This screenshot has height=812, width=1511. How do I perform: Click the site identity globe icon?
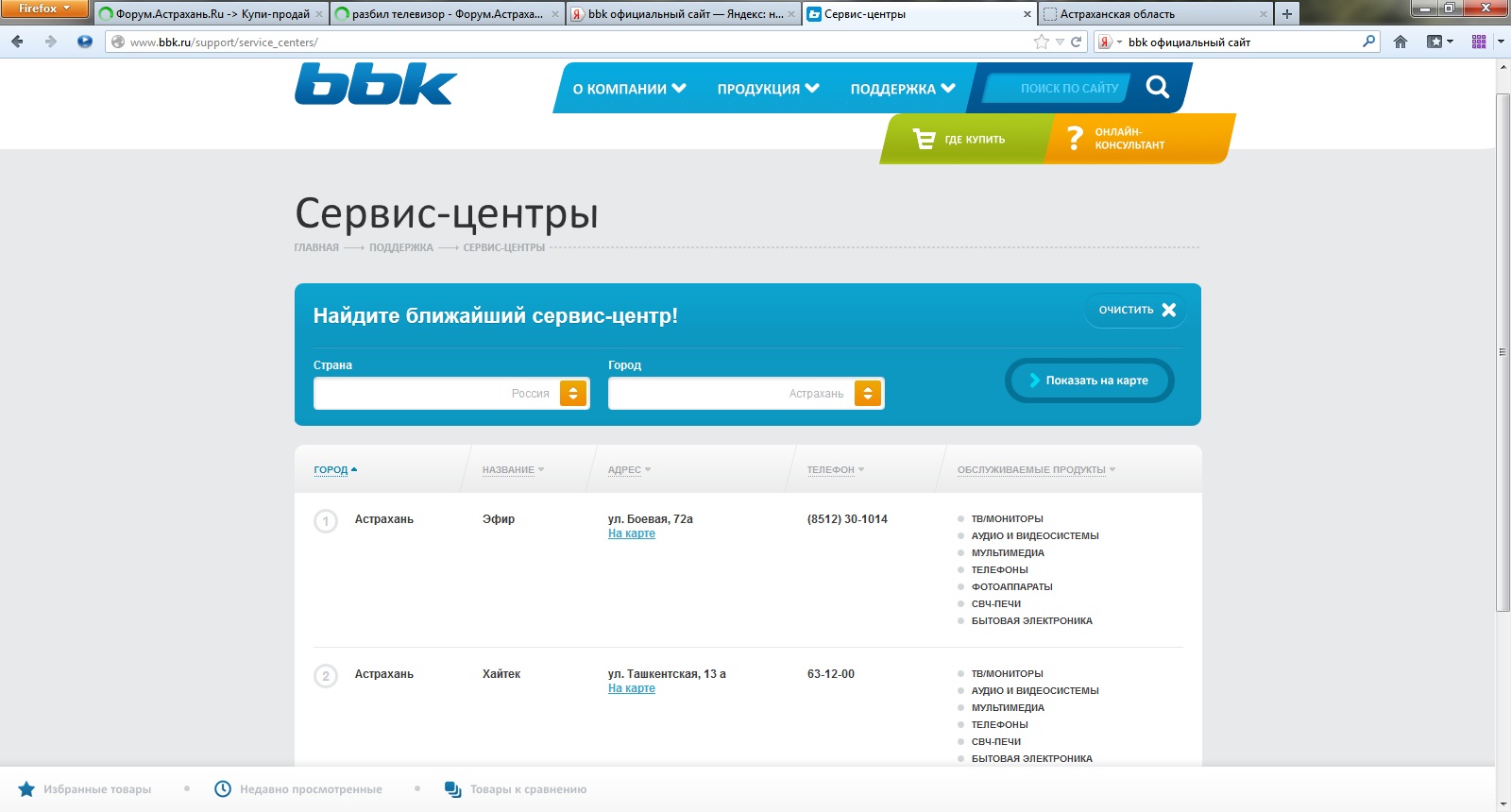pyautogui.click(x=118, y=42)
